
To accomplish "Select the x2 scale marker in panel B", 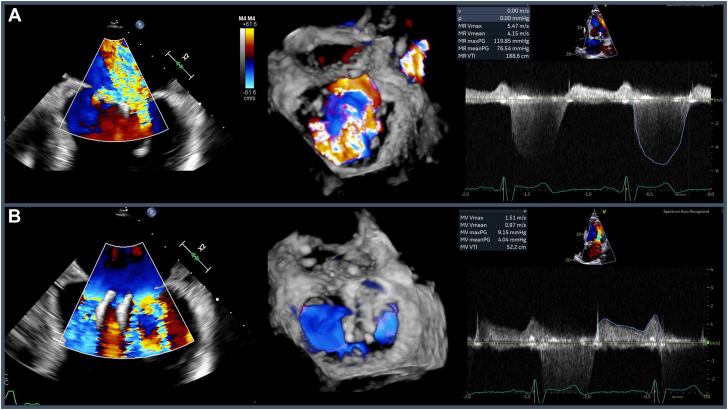I will pyautogui.click(x=197, y=256).
